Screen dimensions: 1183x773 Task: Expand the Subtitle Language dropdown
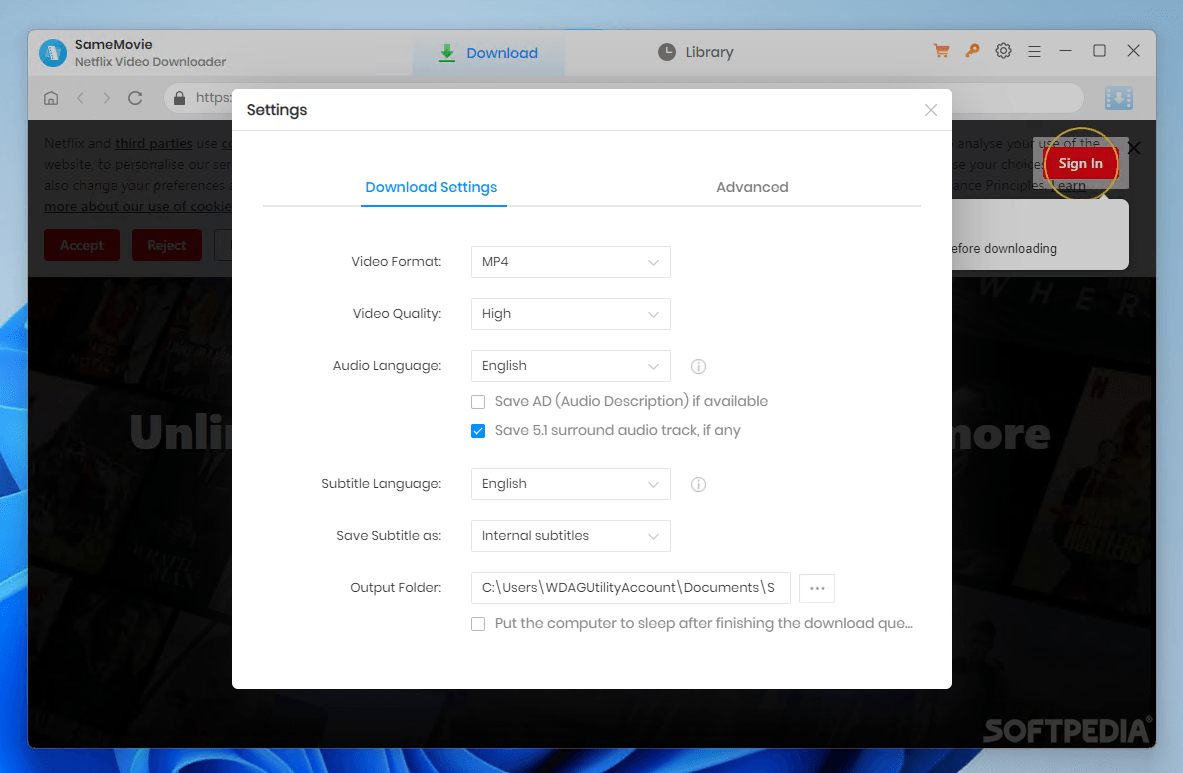pos(570,483)
